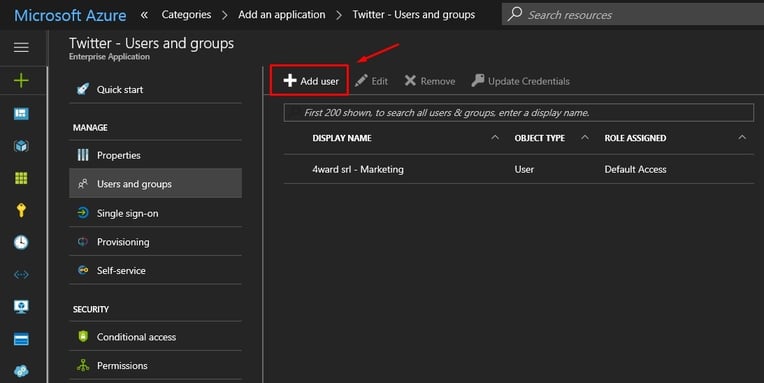Click the User object type cell
The height and width of the screenshot is (383, 764).
point(524,169)
